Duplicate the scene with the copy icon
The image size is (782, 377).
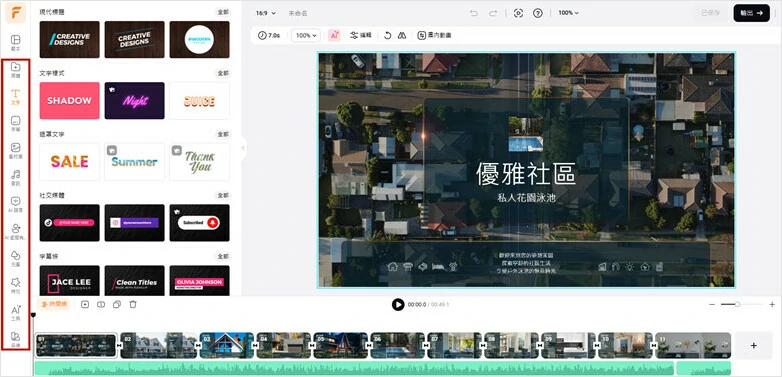117,304
